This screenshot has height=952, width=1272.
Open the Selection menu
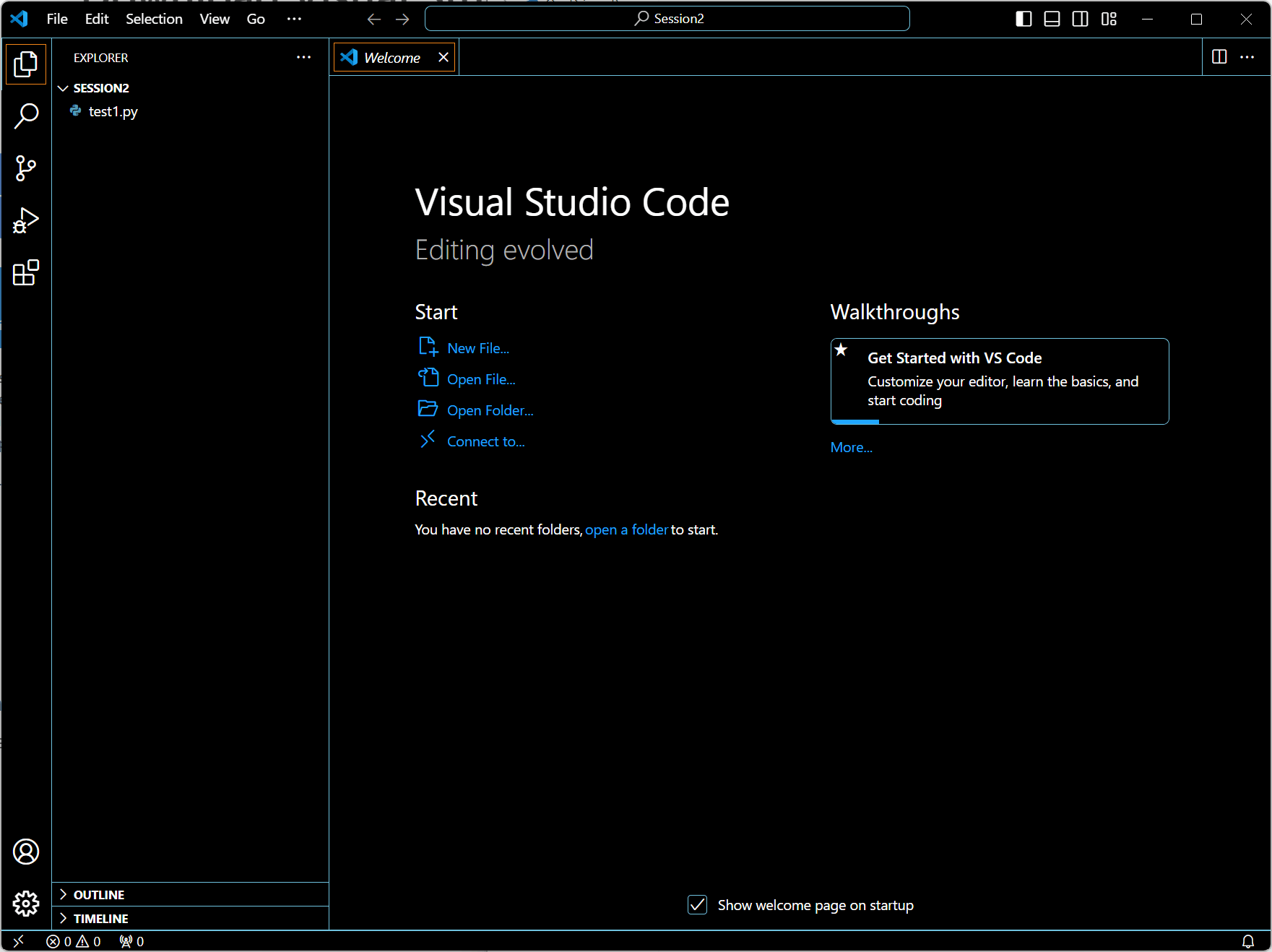point(154,20)
